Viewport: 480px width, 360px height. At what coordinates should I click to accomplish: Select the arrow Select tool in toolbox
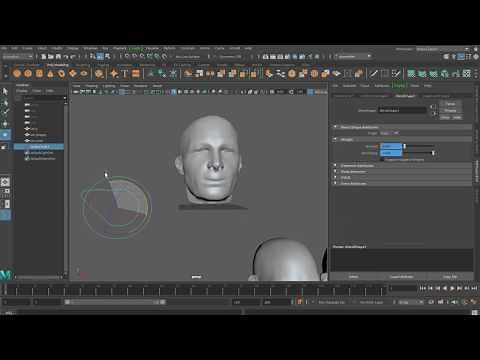tap(5, 92)
